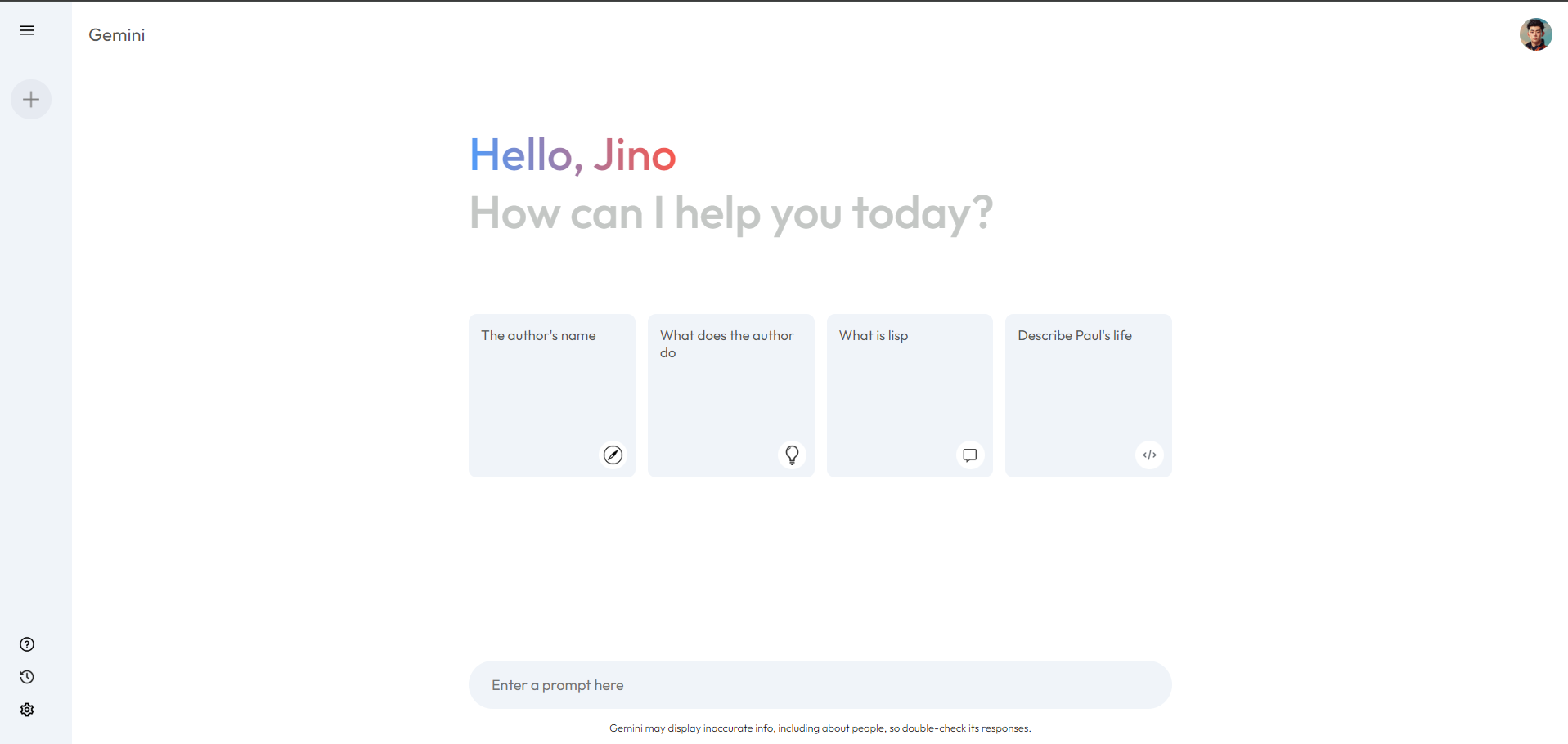Open the hamburger menu in the sidebar

(x=27, y=30)
